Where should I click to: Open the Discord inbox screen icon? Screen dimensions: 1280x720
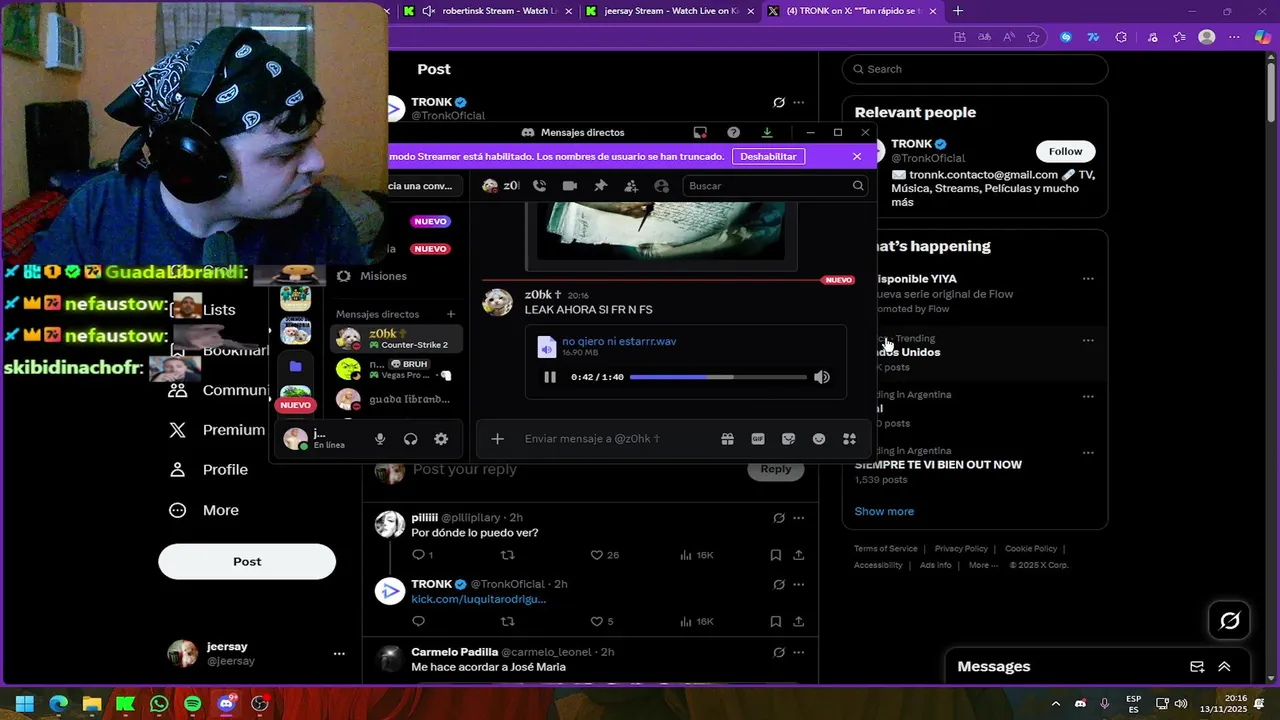tap(700, 132)
